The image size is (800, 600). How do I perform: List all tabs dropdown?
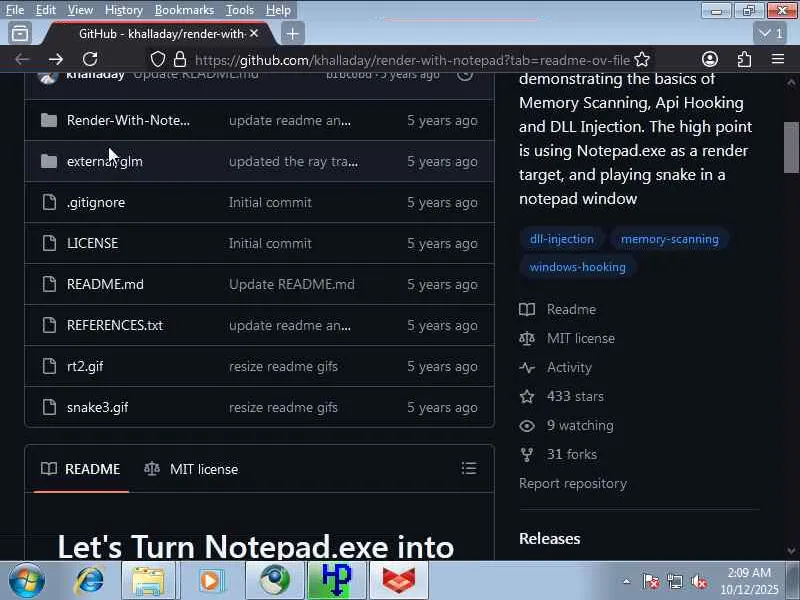click(771, 34)
